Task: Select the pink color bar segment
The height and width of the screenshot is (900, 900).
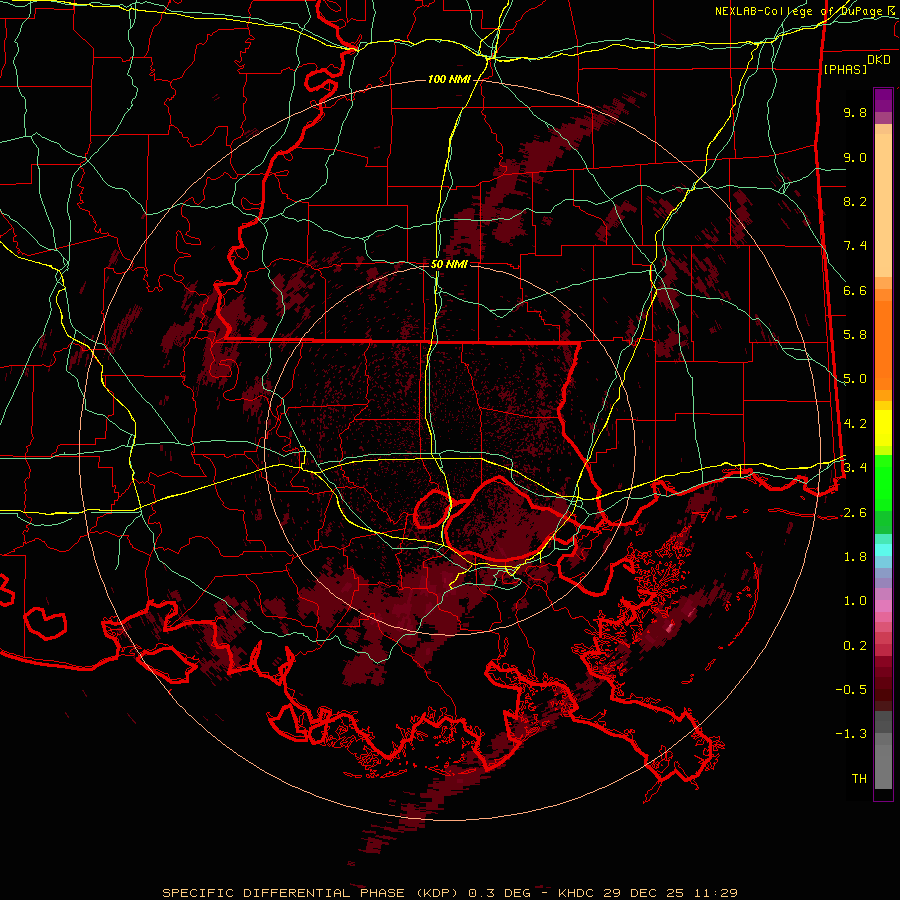Action: click(x=883, y=606)
